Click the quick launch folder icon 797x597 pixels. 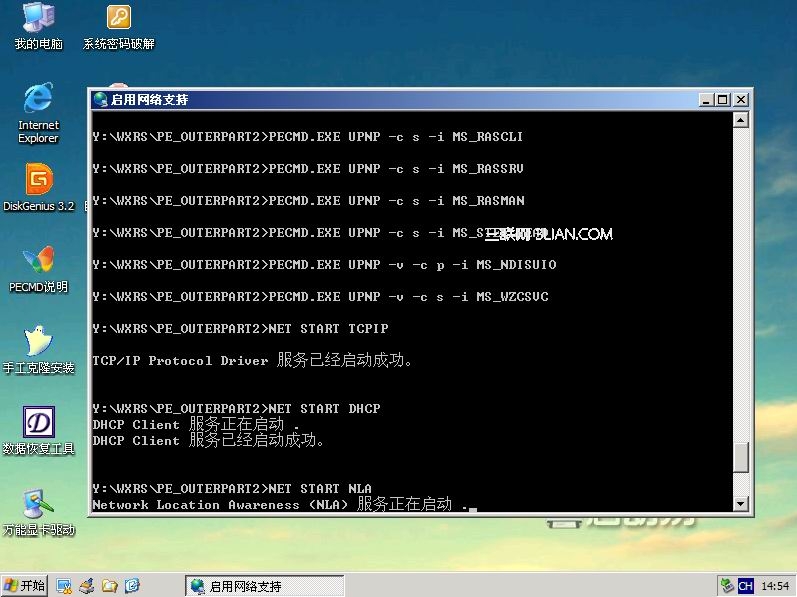coord(109,586)
